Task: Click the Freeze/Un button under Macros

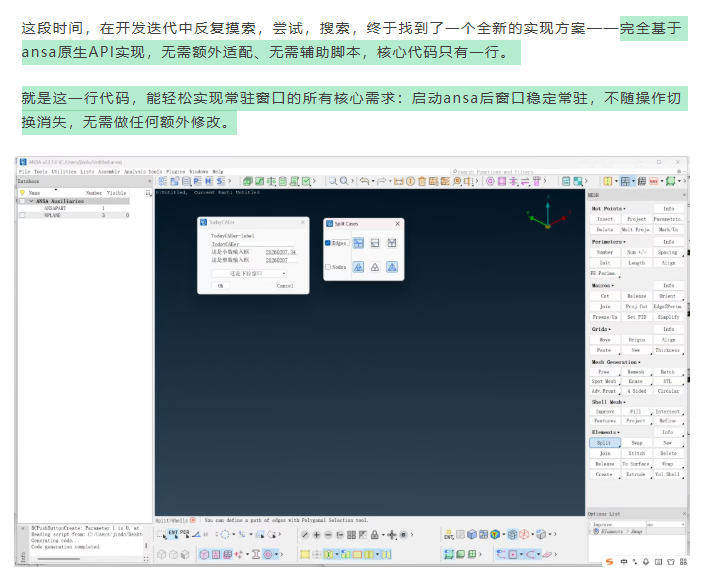Action: tap(605, 317)
